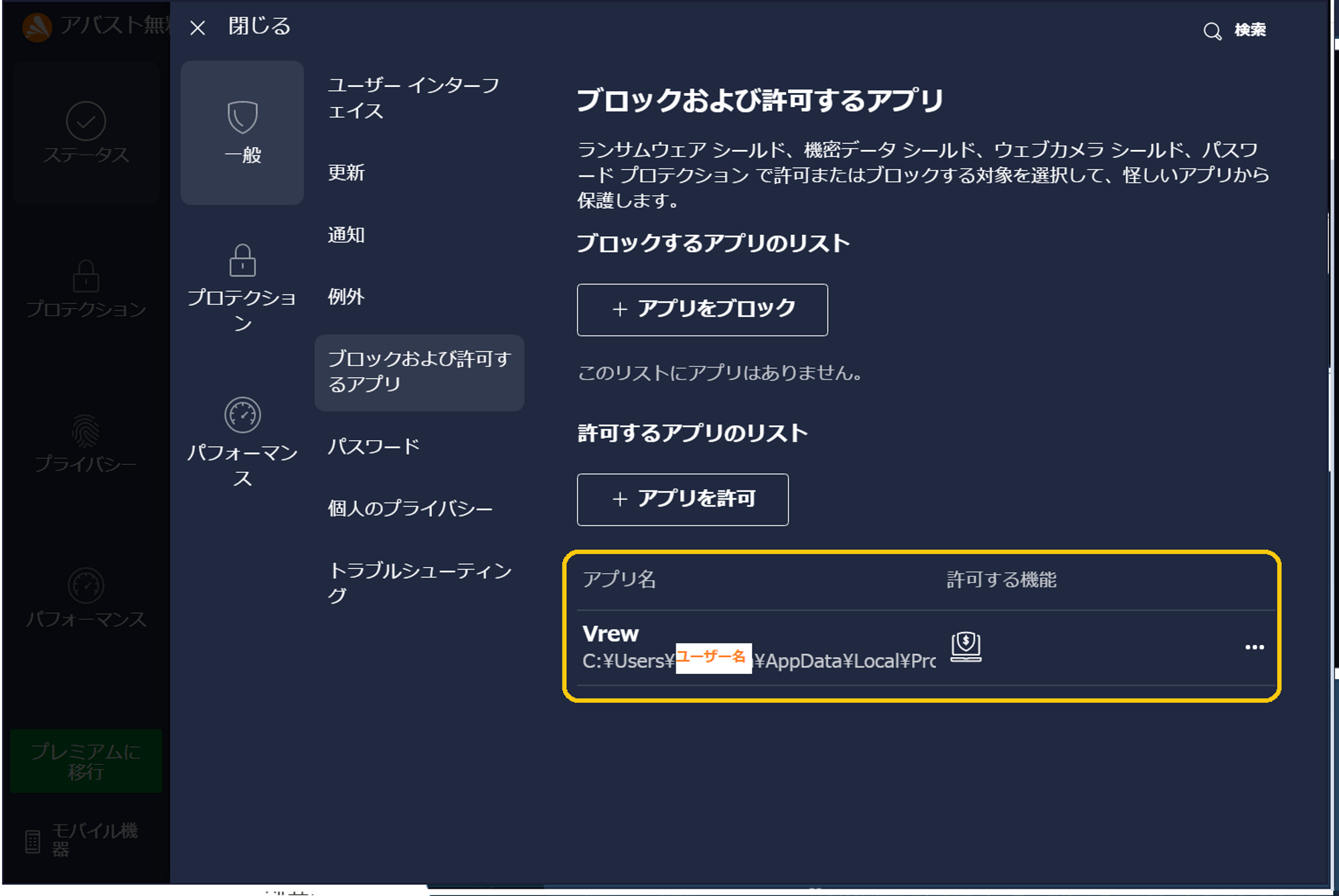
Task: Open the three-dot menu for Vrew
Action: tap(1254, 647)
